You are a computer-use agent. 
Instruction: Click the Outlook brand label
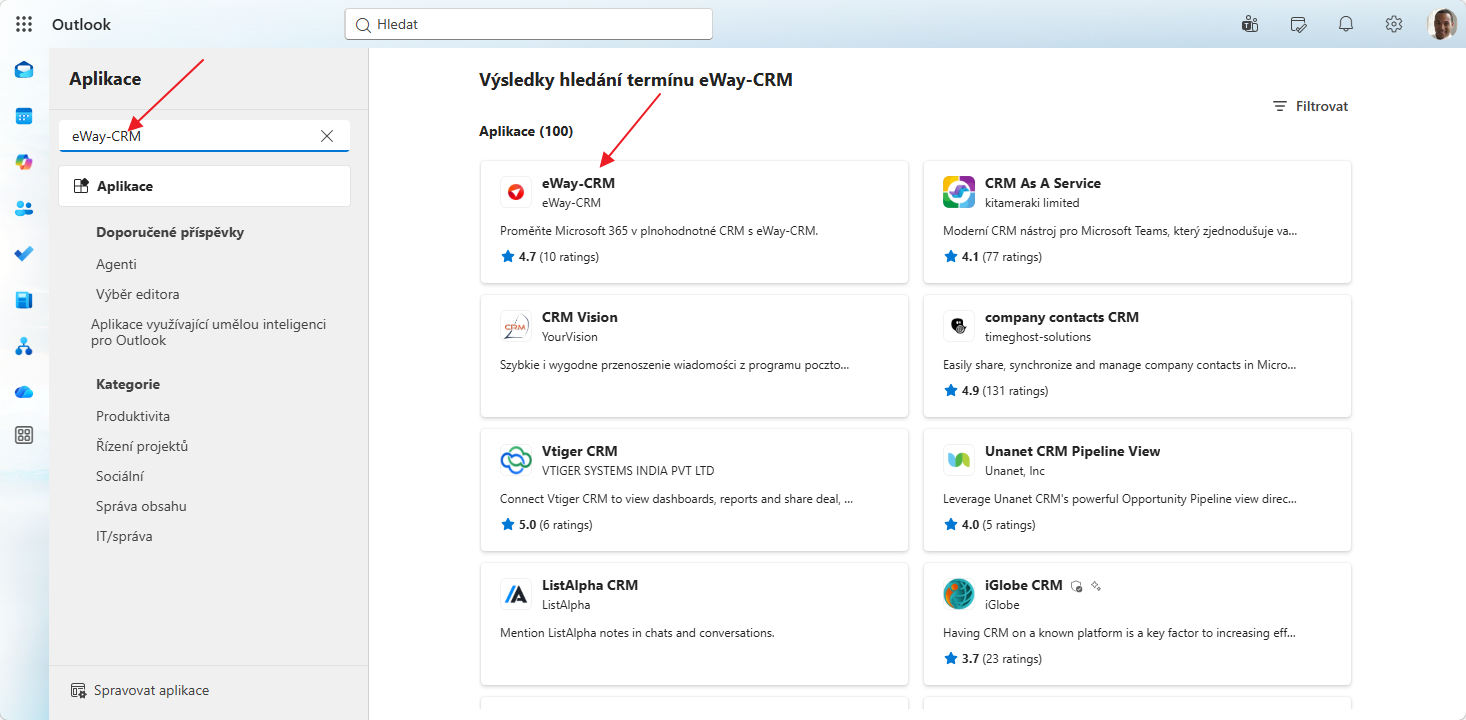click(x=81, y=24)
